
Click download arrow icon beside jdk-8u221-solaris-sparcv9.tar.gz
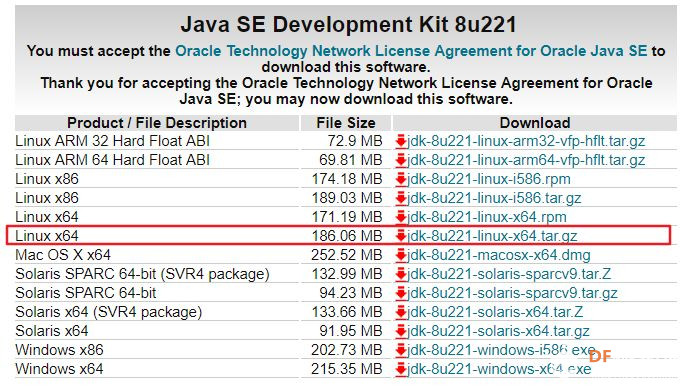point(401,294)
